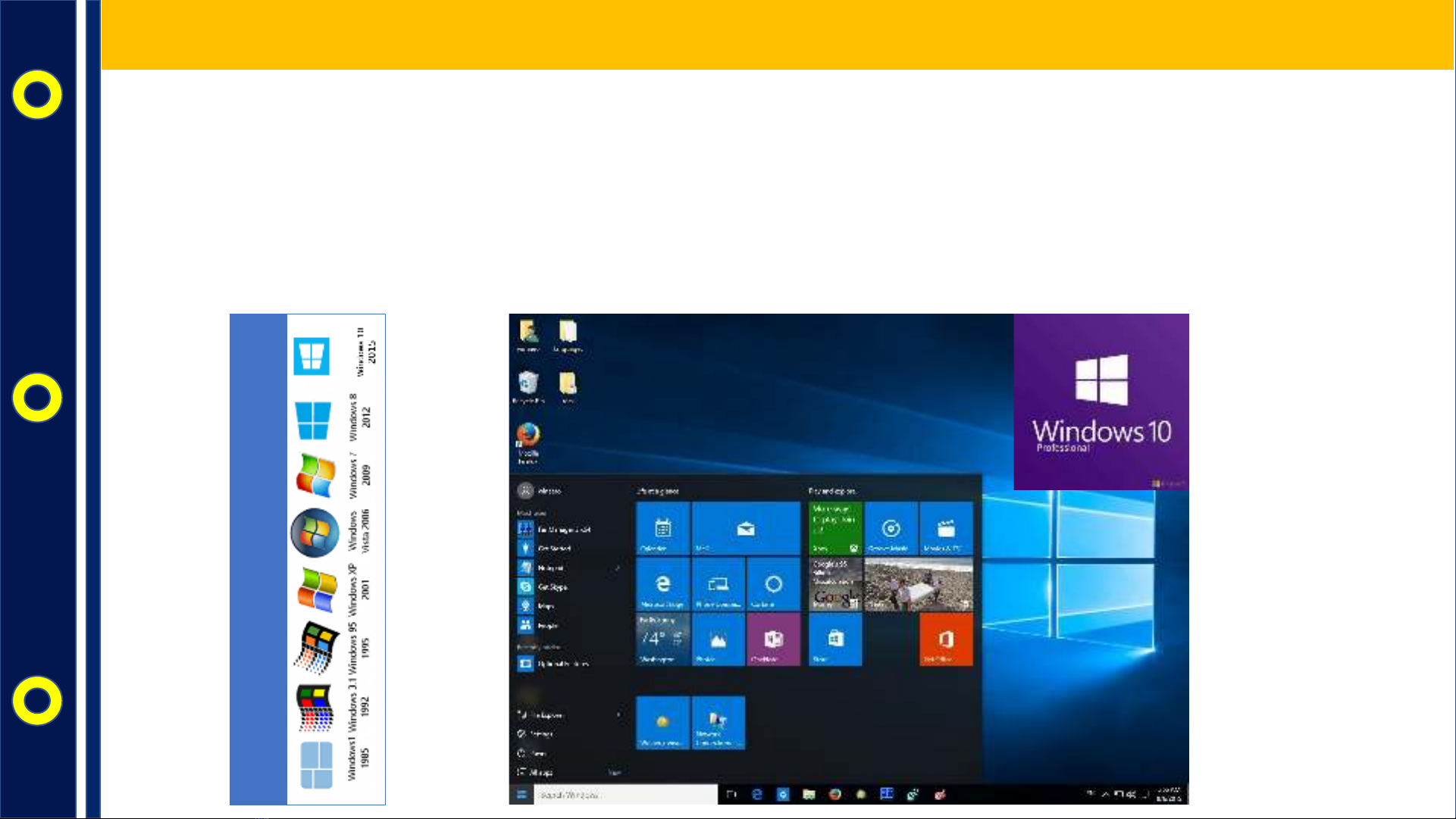Click the Search Windows box
1456x819 pixels.
(x=626, y=794)
